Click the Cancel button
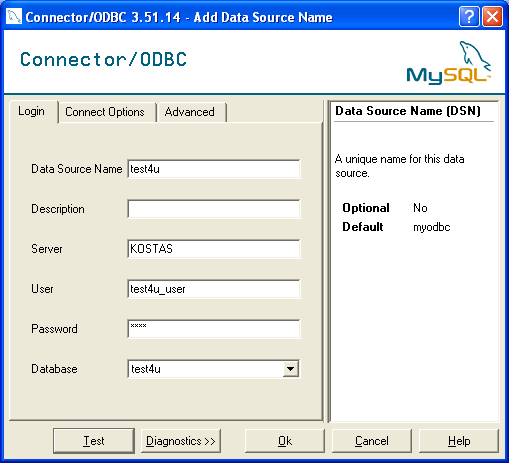 [372, 441]
